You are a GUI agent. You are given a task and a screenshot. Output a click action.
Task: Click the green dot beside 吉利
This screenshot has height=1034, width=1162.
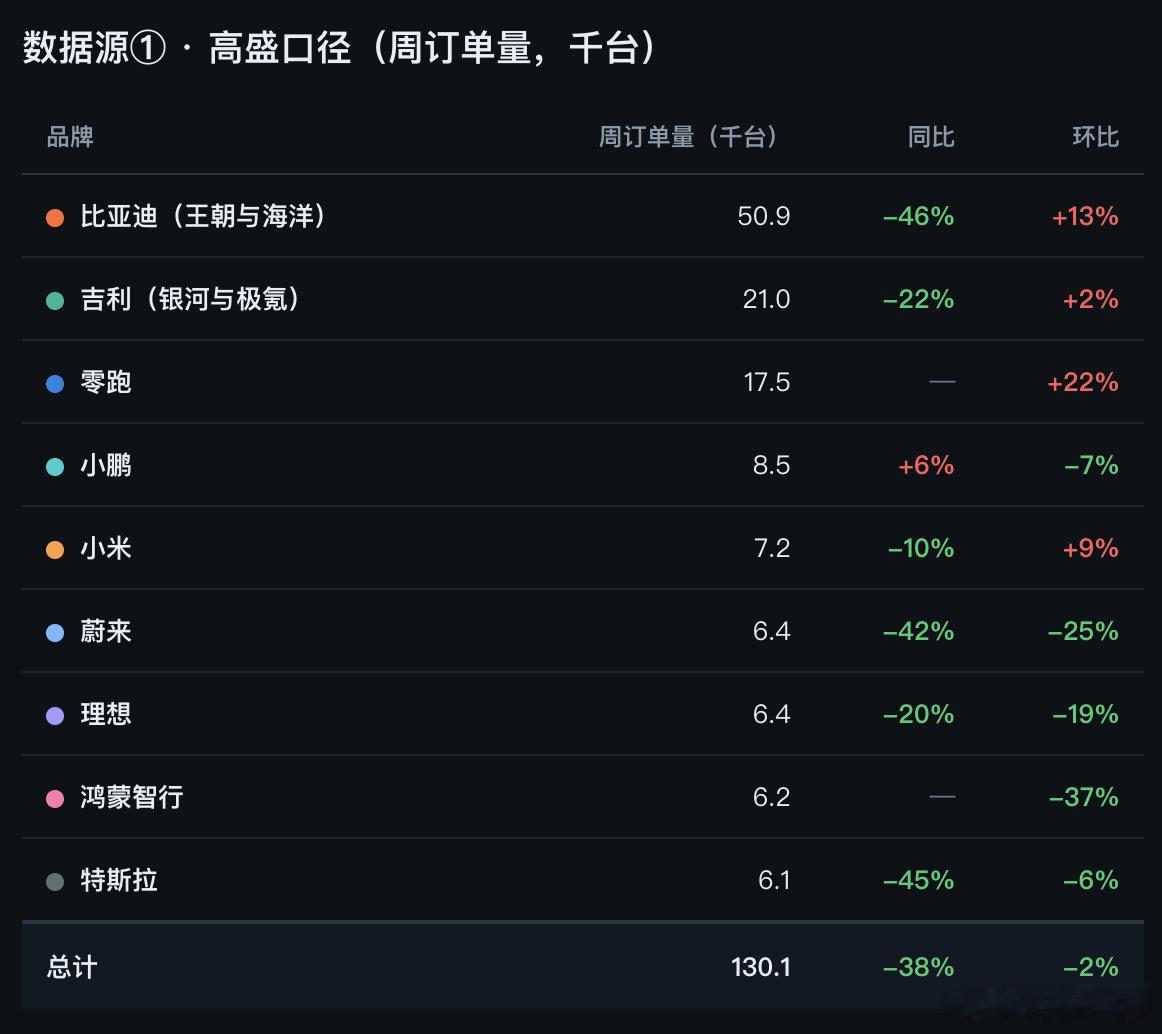55,300
